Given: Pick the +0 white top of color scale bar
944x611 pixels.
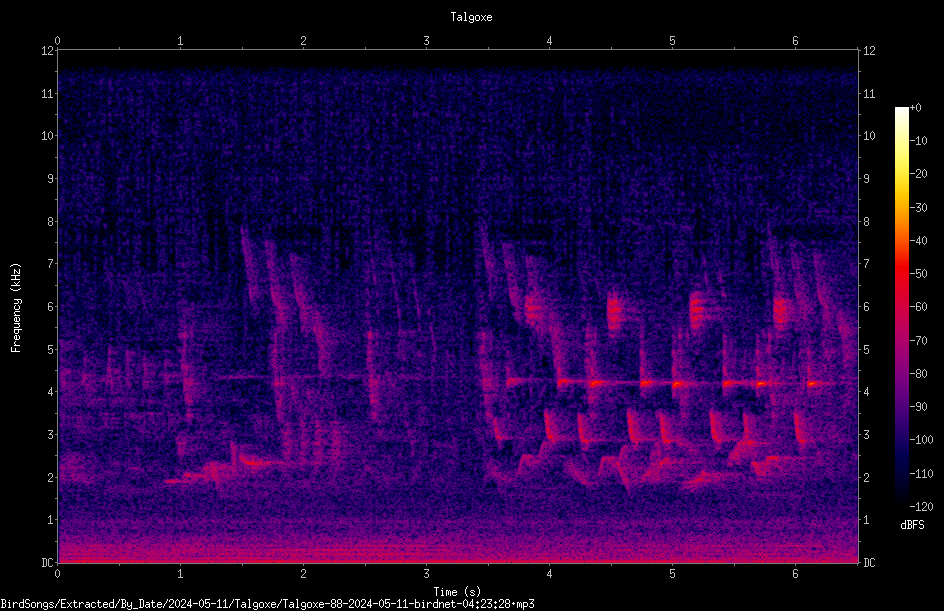Looking at the screenshot, I should click(901, 111).
